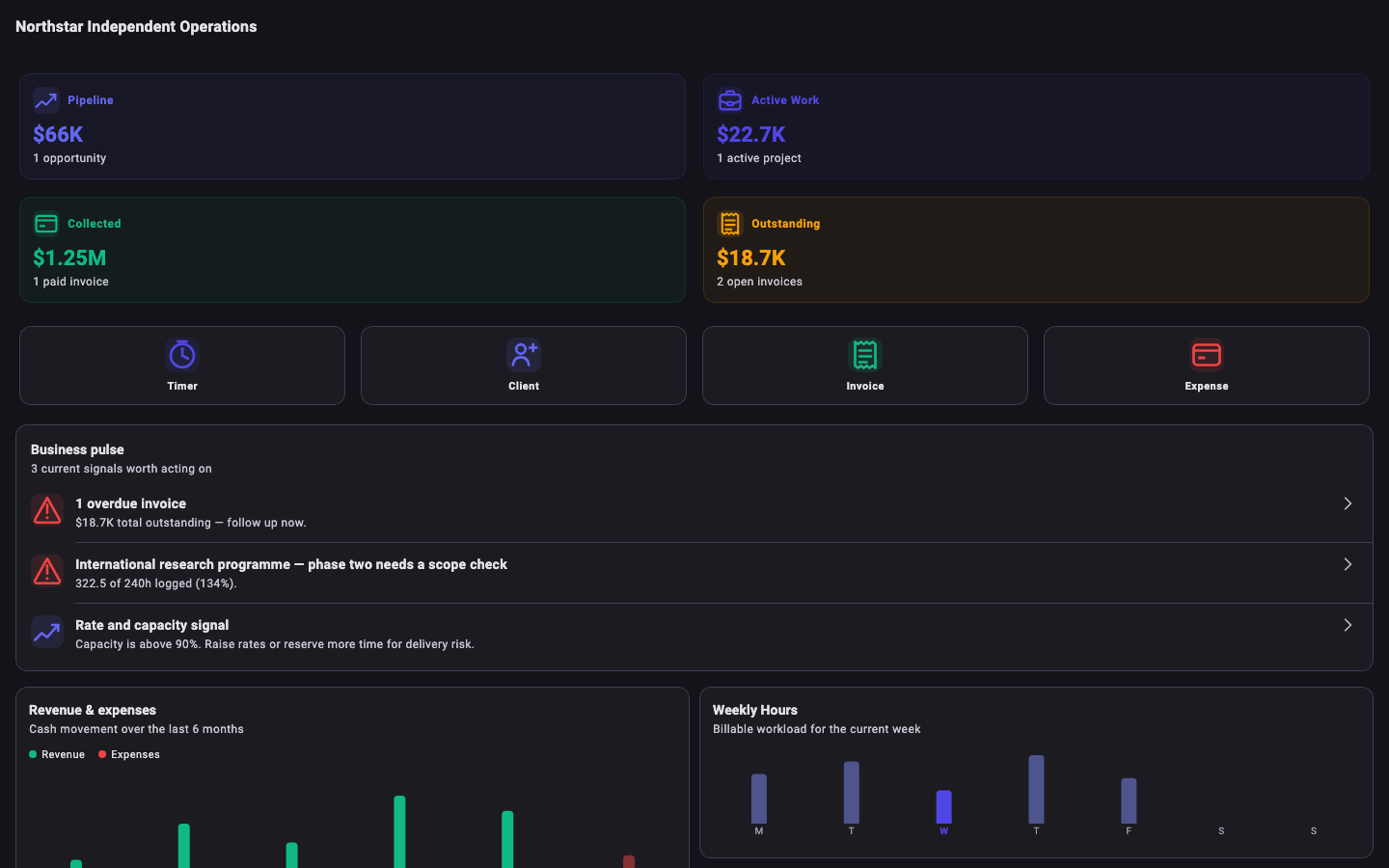Click '322.5 of 240h logged (134%).' text
The height and width of the screenshot is (868, 1389).
tap(156, 583)
